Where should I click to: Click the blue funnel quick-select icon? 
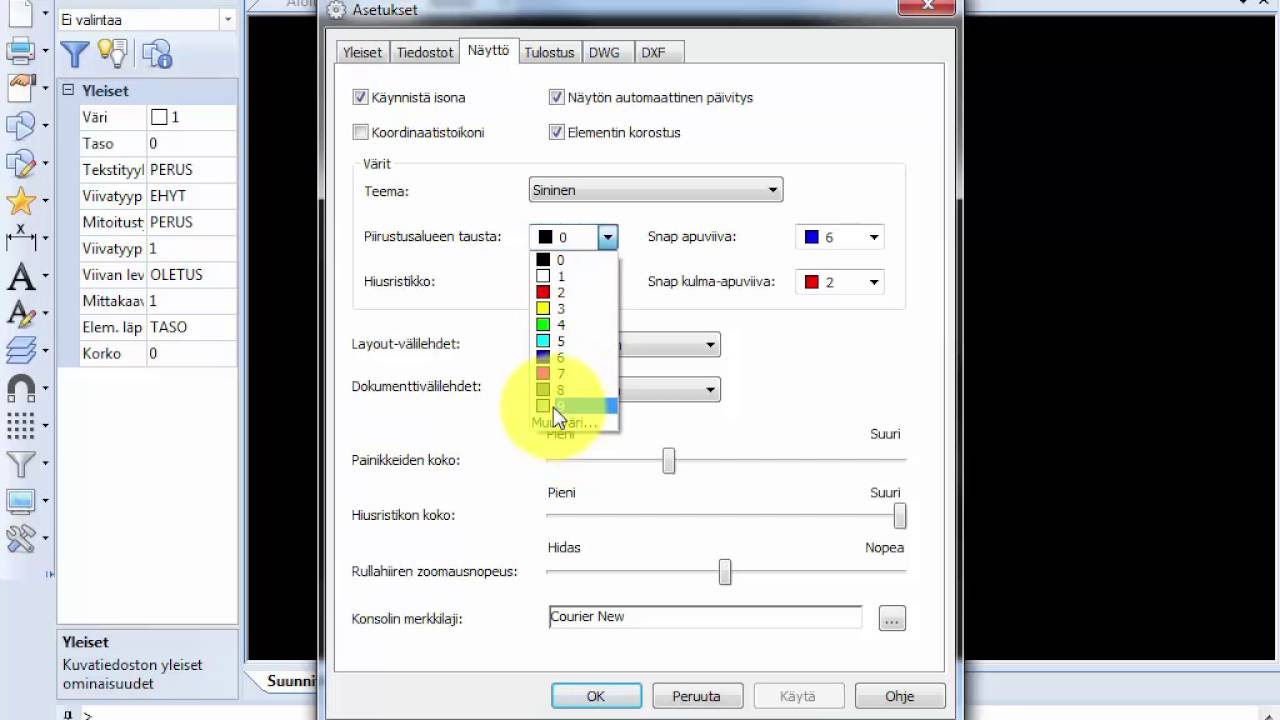pyautogui.click(x=75, y=53)
